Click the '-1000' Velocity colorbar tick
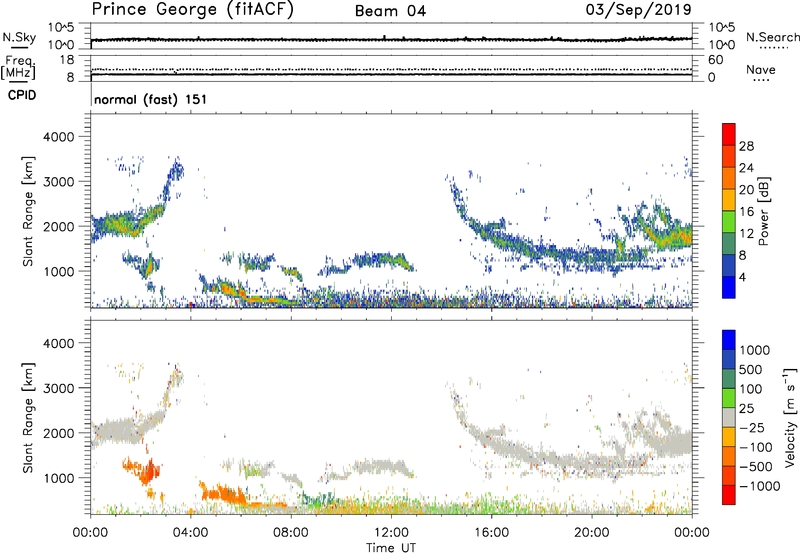This screenshot has height=554, width=800. (x=759, y=486)
